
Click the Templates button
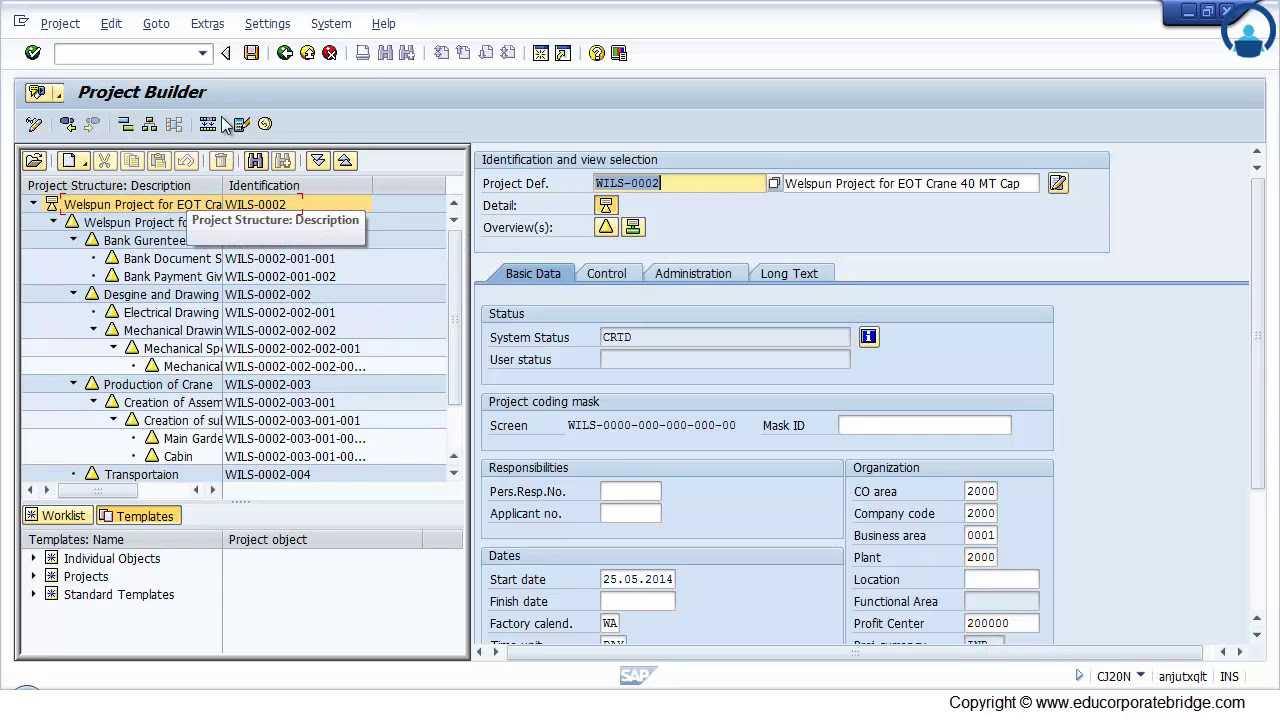click(x=138, y=516)
